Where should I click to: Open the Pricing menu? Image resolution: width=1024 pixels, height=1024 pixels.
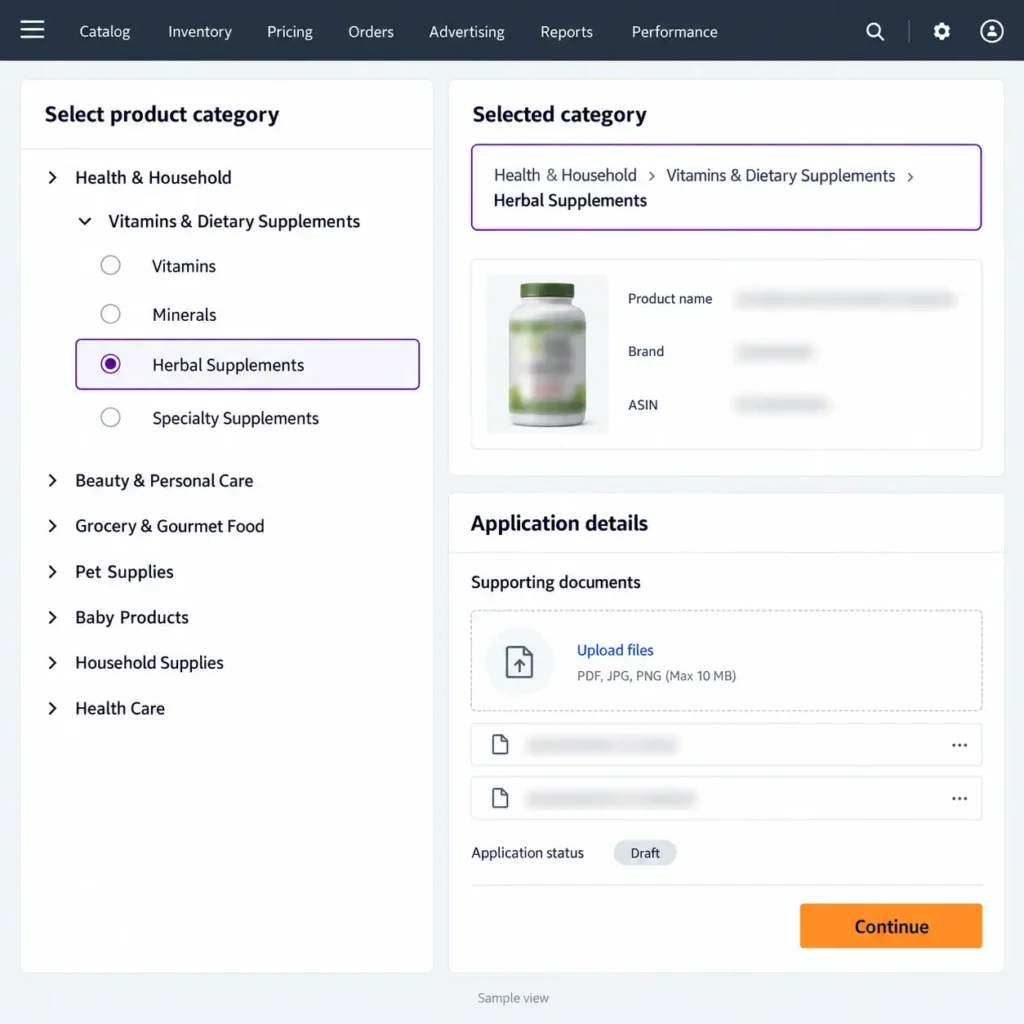[290, 31]
